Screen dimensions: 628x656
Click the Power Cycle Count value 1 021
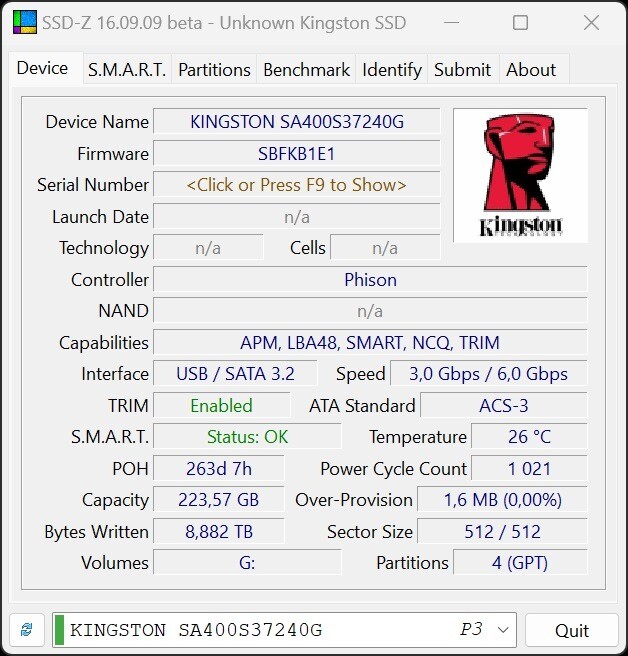[x=529, y=469]
